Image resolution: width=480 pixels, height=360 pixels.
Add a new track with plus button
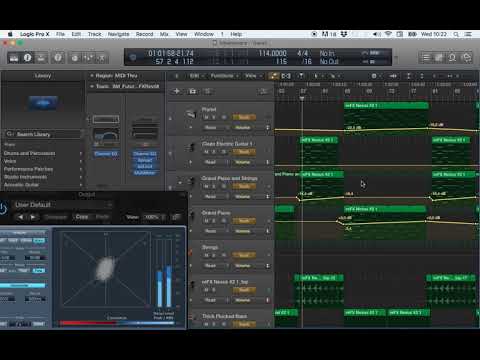point(177,91)
